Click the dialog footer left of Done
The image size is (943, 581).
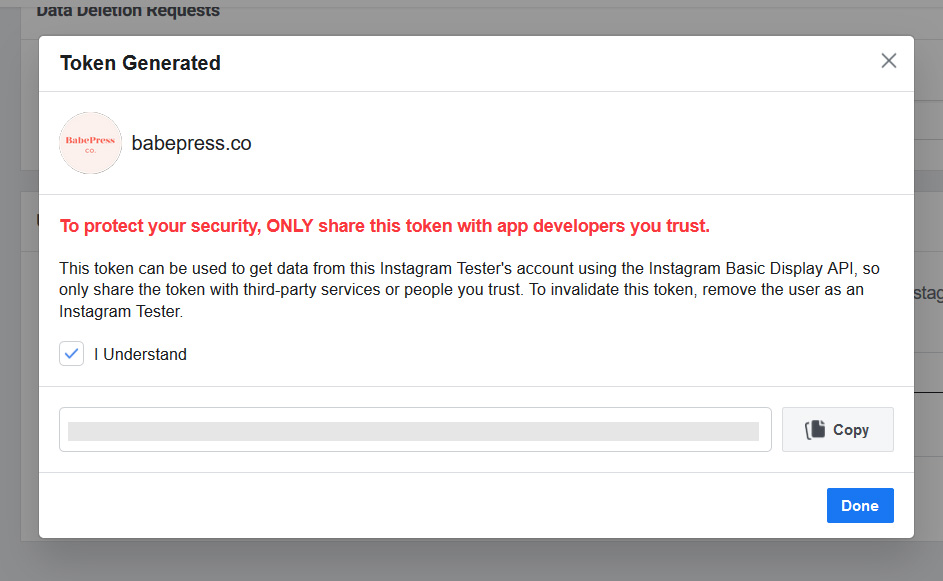[430, 505]
